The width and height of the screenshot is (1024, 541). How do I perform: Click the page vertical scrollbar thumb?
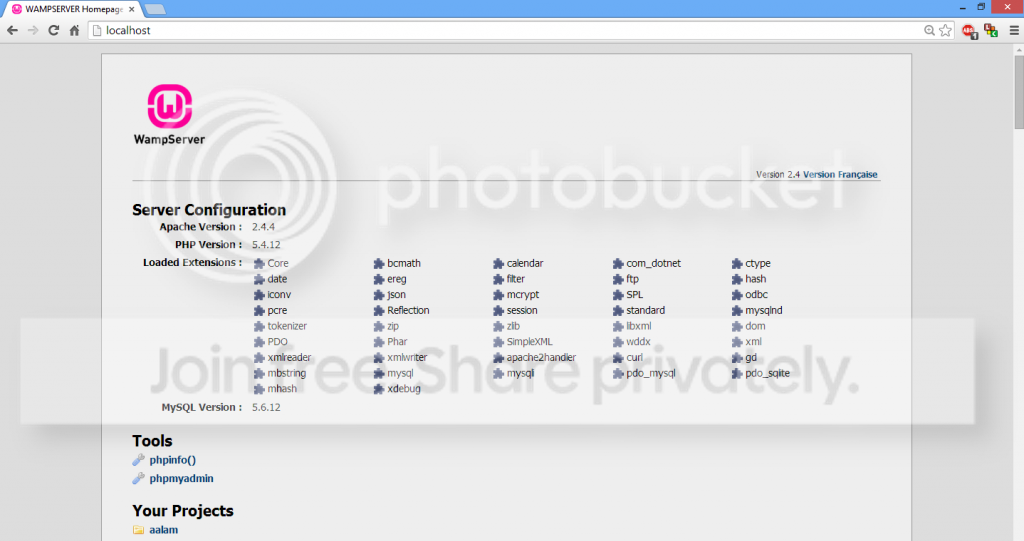(x=1019, y=93)
